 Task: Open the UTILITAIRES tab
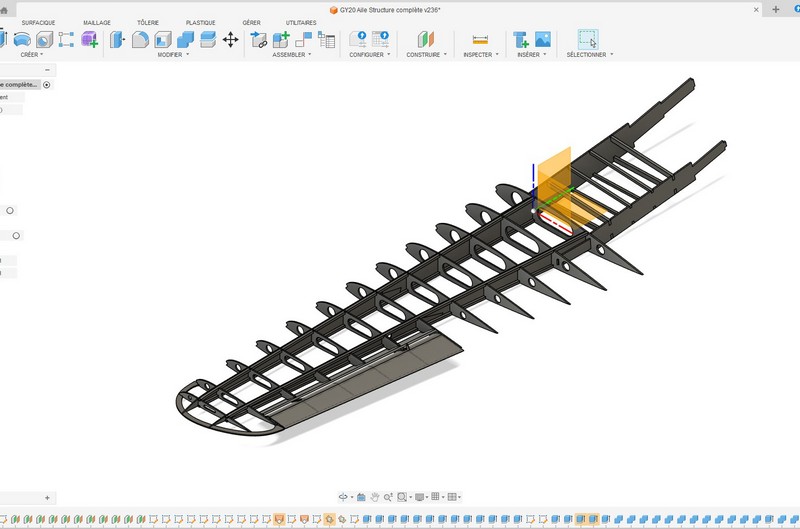point(301,22)
